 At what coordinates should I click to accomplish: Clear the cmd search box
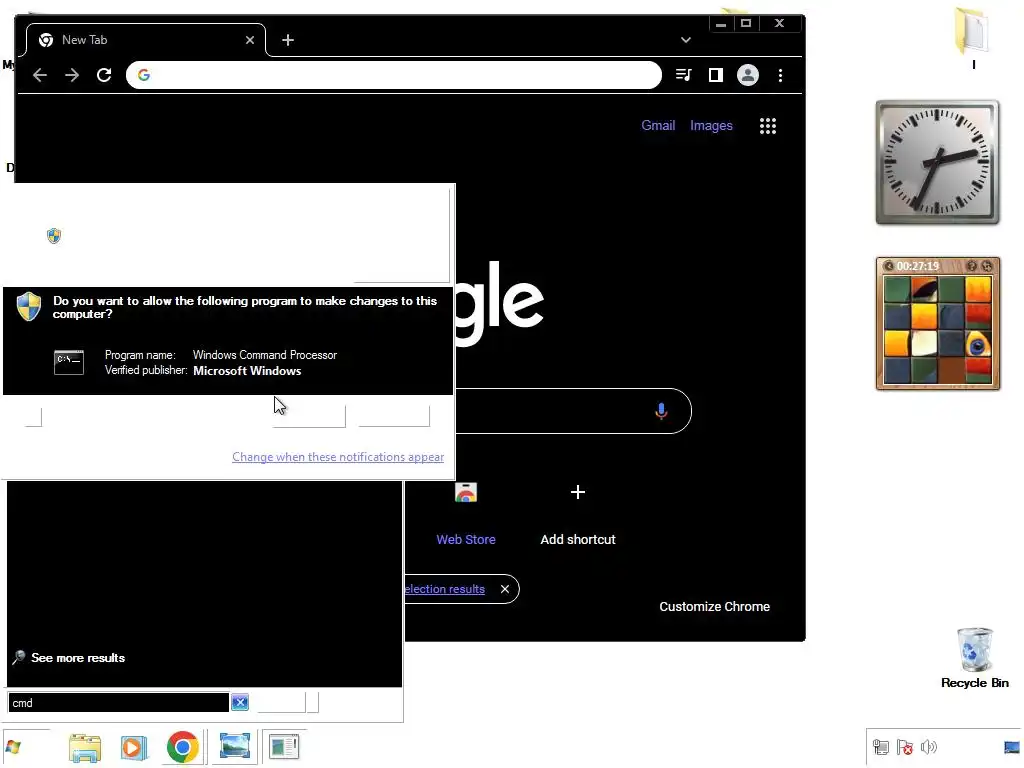240,703
